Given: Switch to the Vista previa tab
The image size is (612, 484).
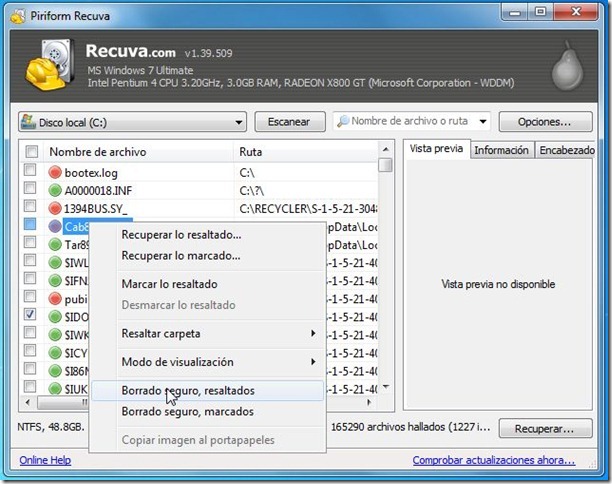Looking at the screenshot, I should click(x=436, y=149).
